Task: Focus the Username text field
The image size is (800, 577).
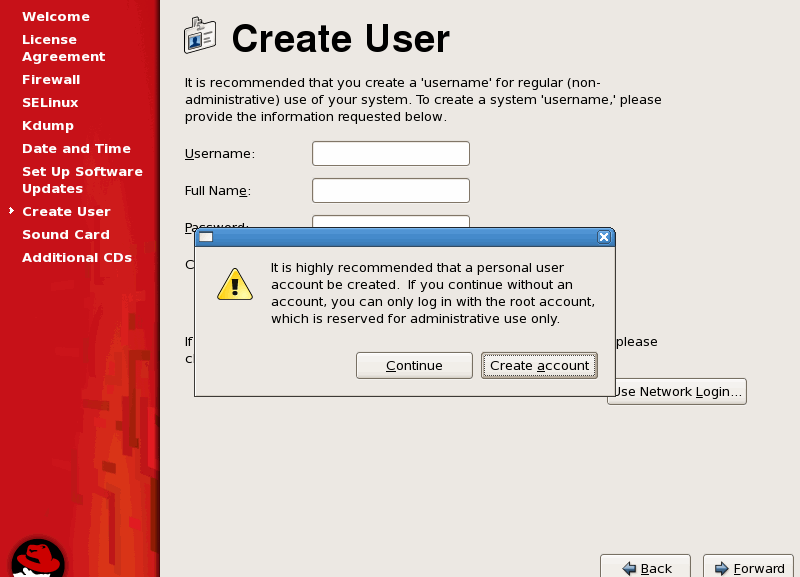Action: click(x=390, y=154)
